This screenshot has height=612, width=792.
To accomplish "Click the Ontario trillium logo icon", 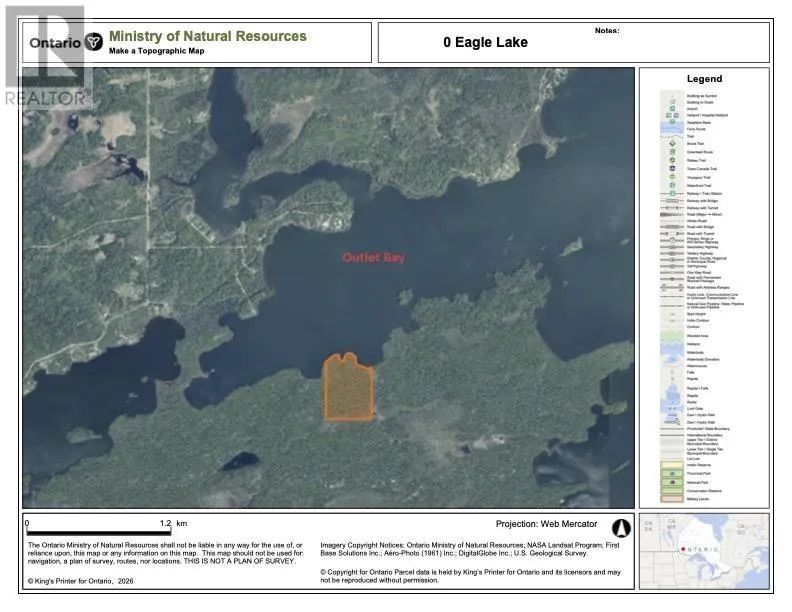I will point(93,42).
